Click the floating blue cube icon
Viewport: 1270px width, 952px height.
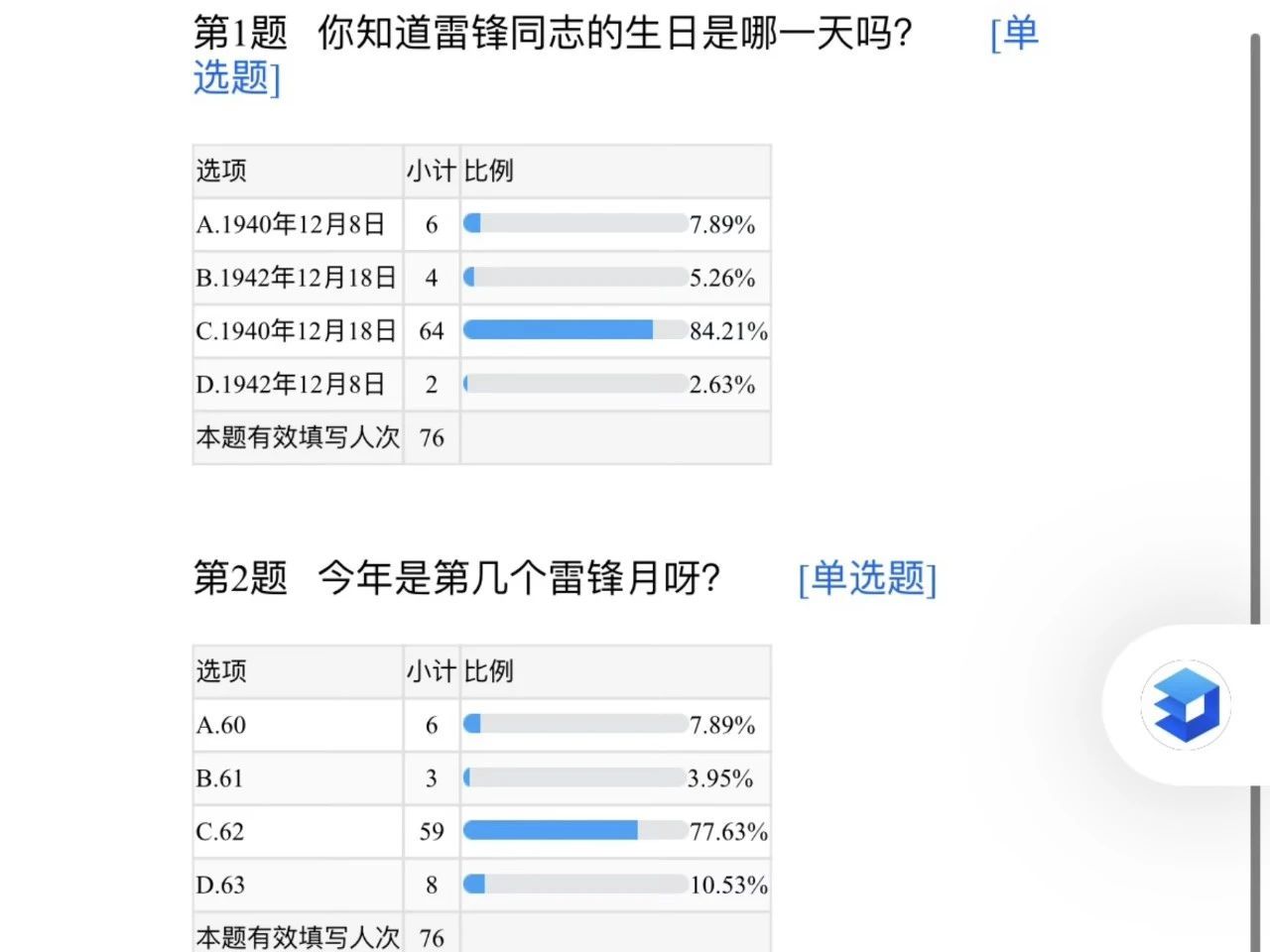click(x=1186, y=705)
